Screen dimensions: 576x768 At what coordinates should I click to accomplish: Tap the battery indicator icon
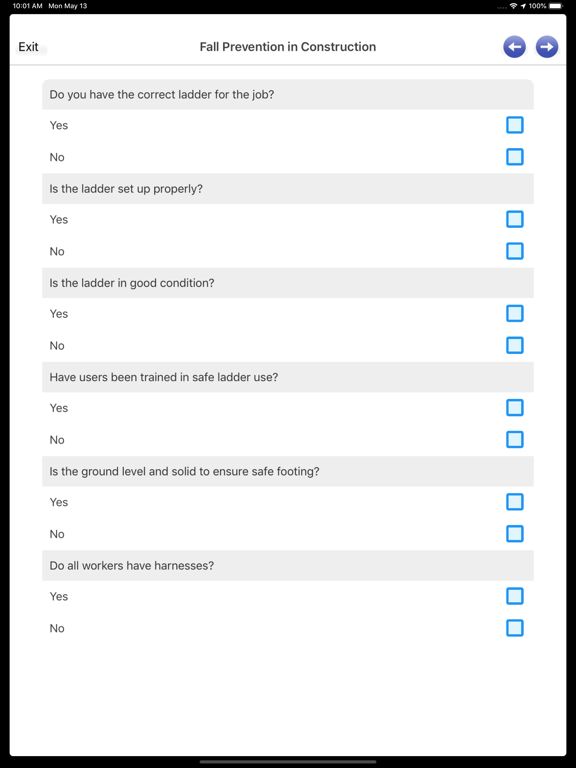(556, 6)
